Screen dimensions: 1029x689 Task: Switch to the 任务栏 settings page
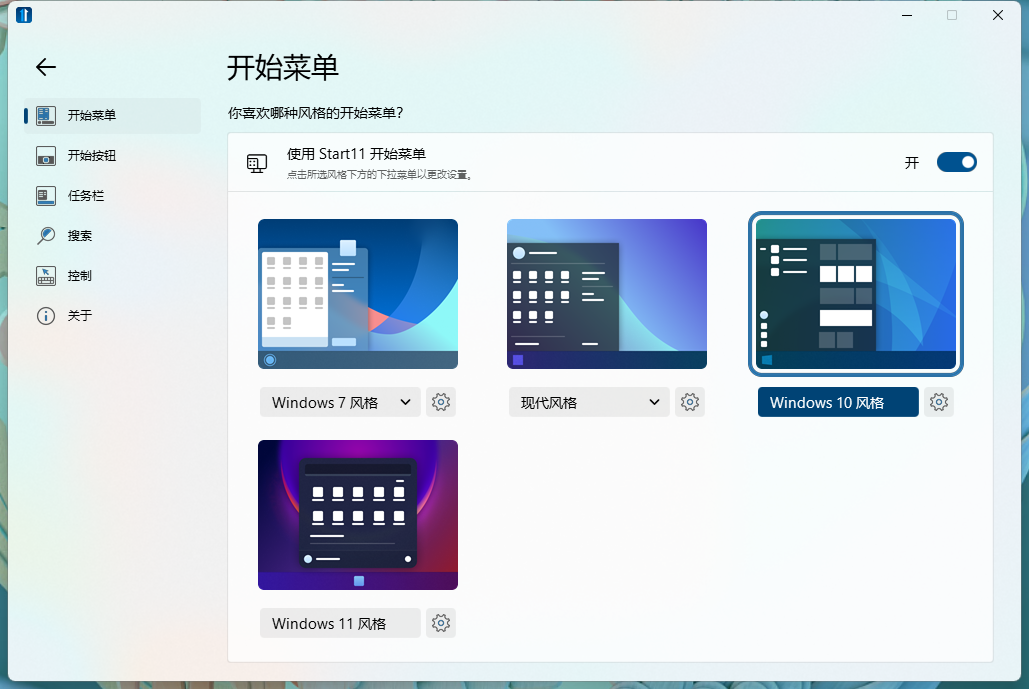tap(86, 196)
